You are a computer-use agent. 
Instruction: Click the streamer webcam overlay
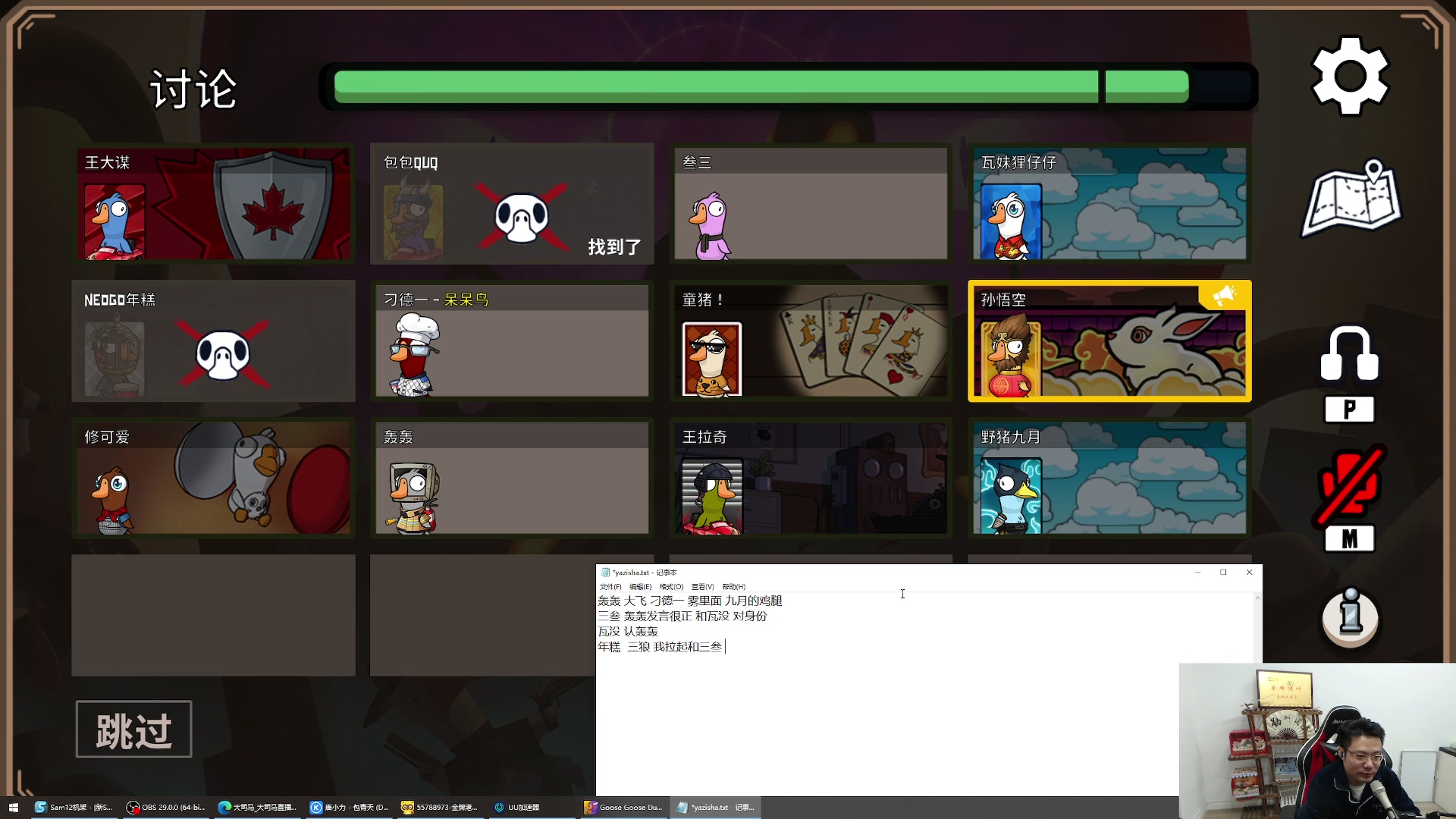[x=1317, y=741]
